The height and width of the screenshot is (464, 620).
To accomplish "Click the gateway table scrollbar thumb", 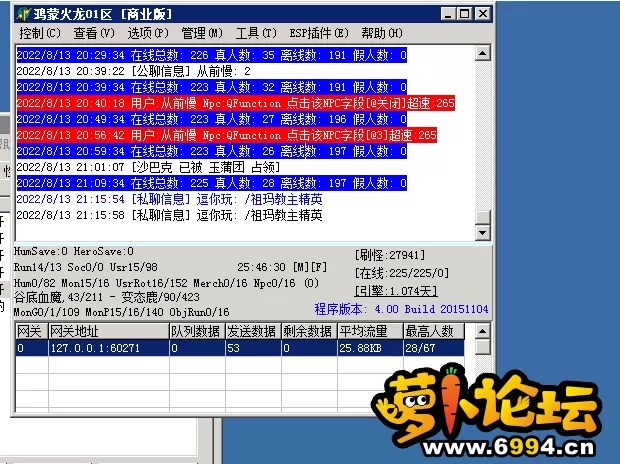I will point(482,347).
